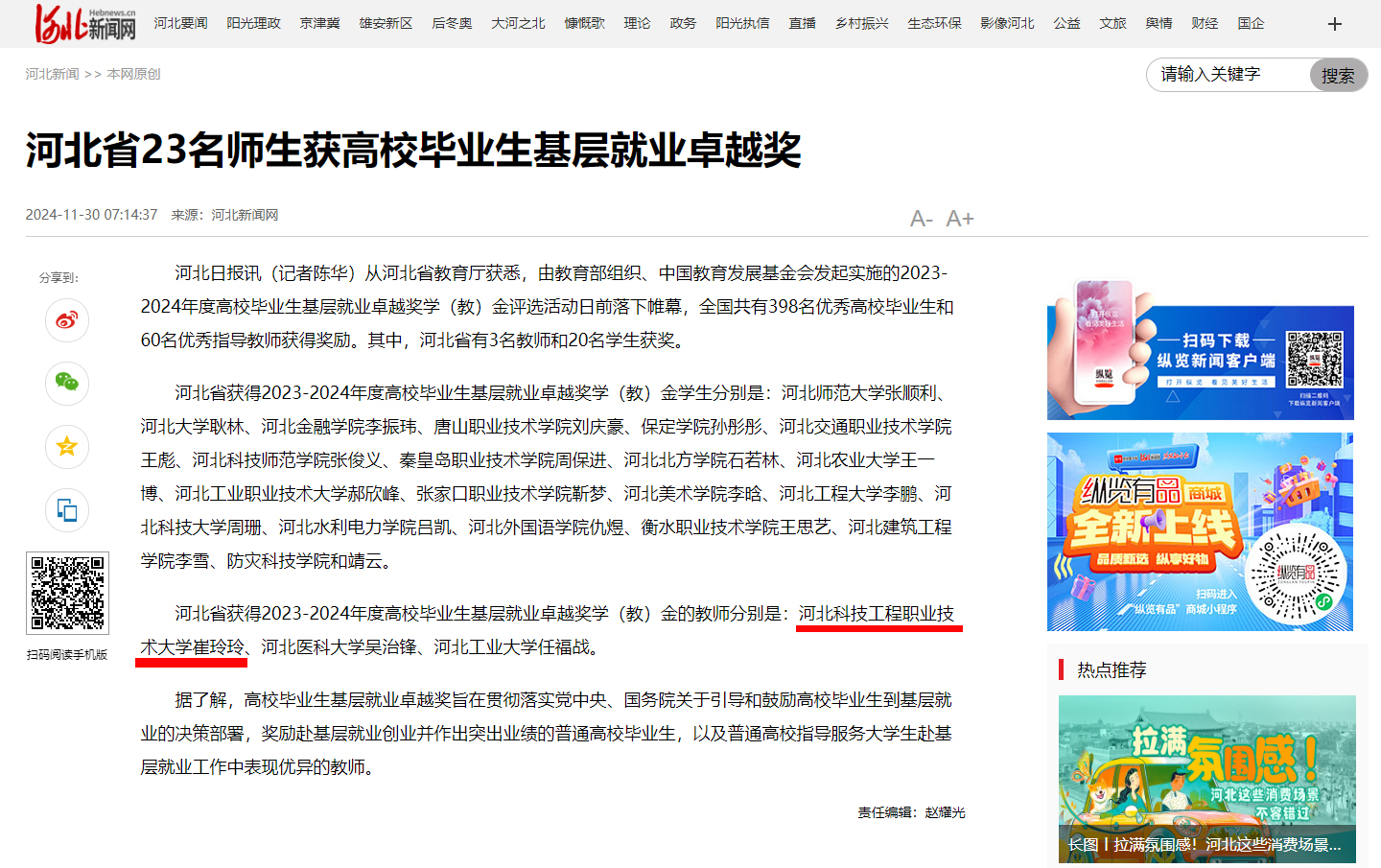Click the 本网原创 breadcrumb link
The height and width of the screenshot is (868, 1381).
point(134,73)
